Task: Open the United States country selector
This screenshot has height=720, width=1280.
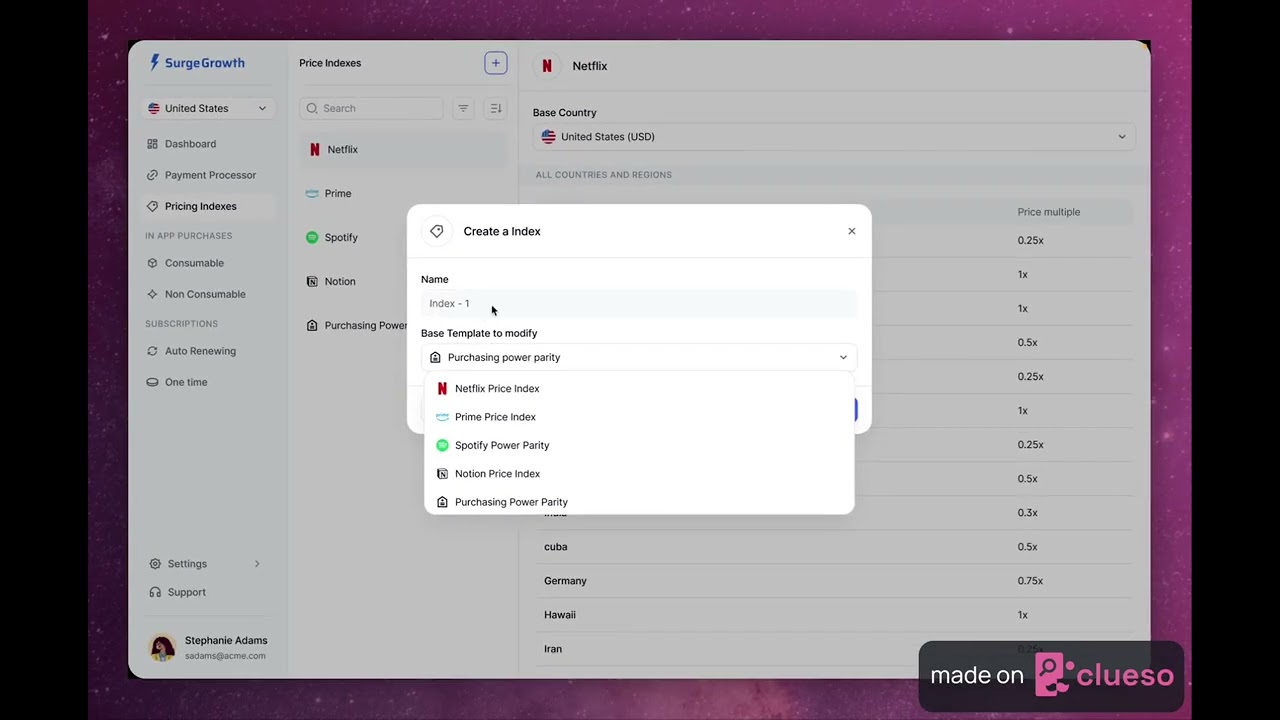Action: click(x=207, y=108)
